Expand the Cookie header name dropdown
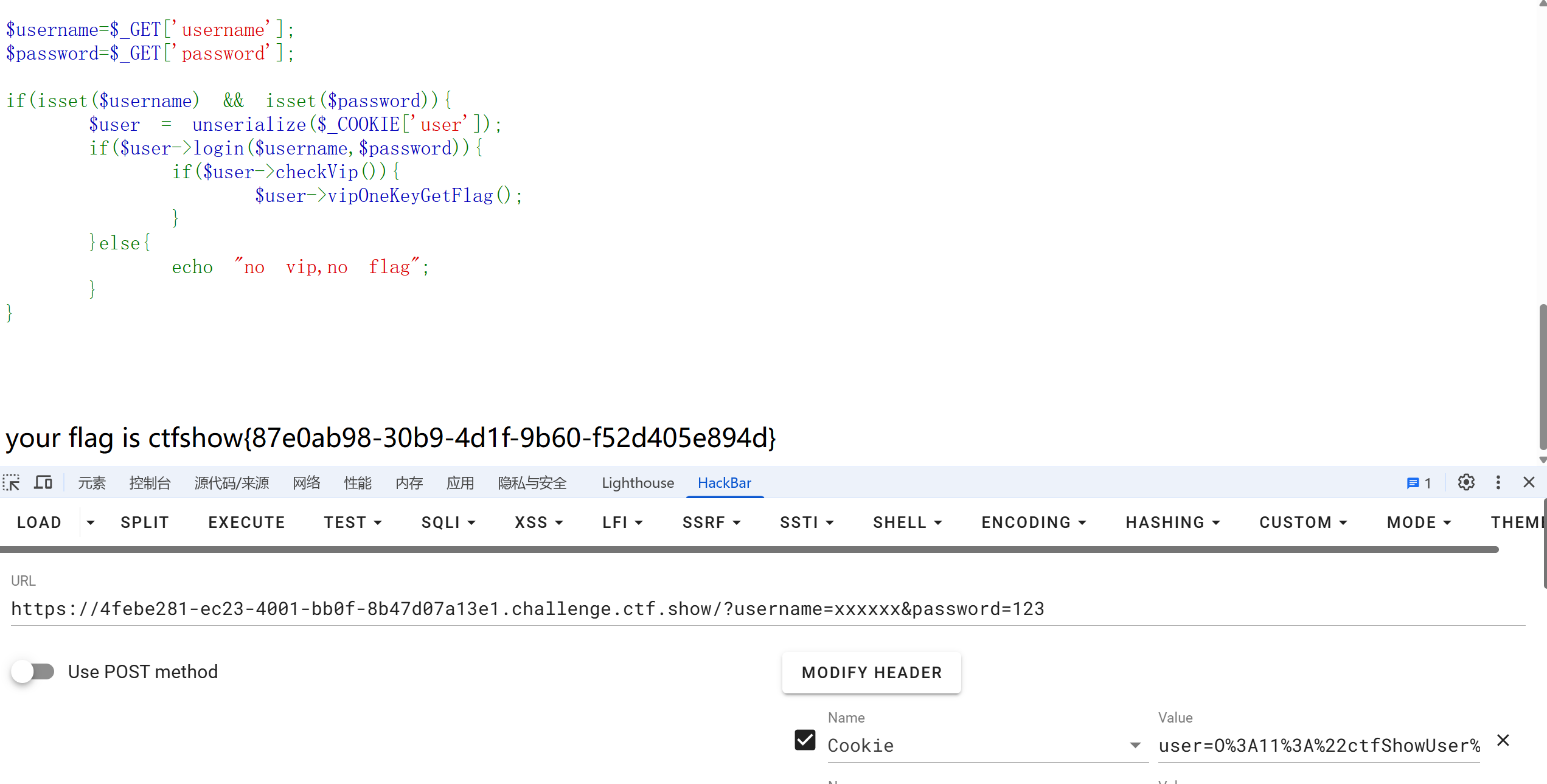Viewport: 1547px width, 784px height. [x=1135, y=746]
